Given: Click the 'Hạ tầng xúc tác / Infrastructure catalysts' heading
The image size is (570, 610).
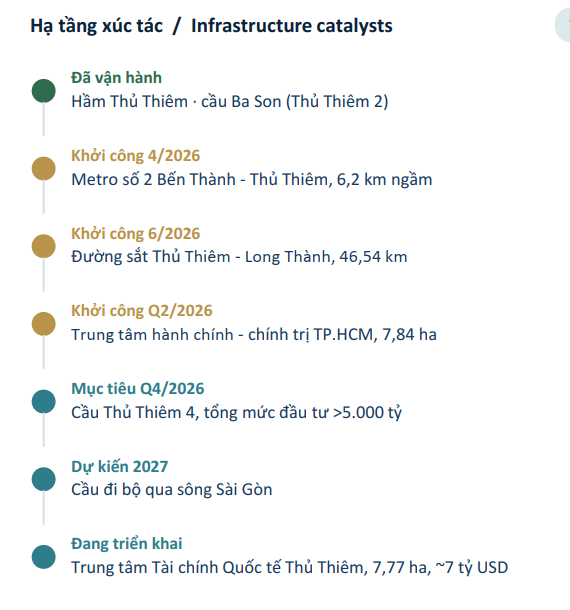Looking at the screenshot, I should click(x=211, y=26).
